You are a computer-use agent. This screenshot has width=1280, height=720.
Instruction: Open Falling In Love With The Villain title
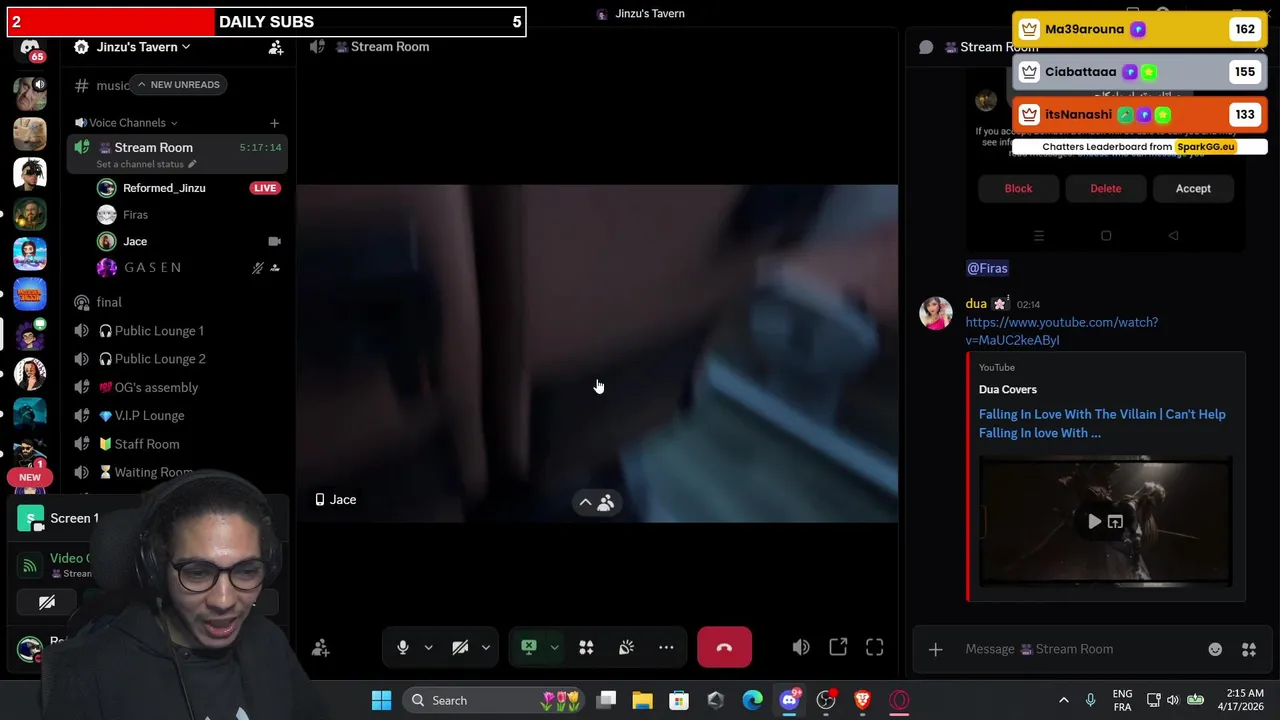coord(1102,424)
